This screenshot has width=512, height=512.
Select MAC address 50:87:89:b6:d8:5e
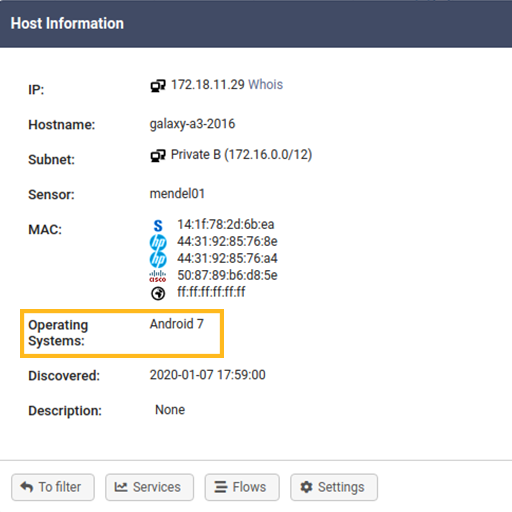tap(227, 275)
